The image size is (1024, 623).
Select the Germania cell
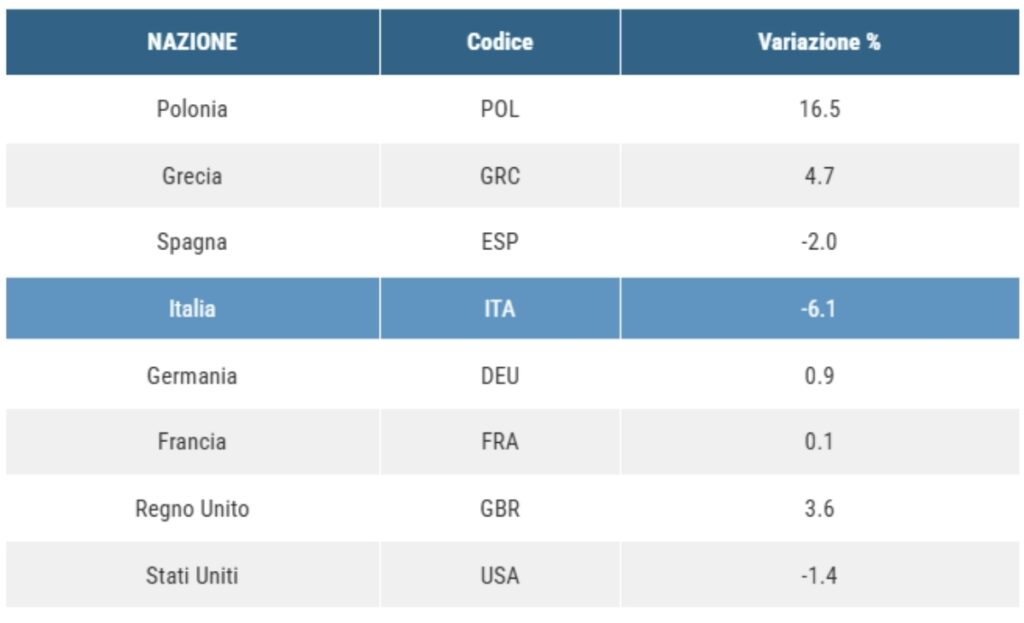[193, 375]
